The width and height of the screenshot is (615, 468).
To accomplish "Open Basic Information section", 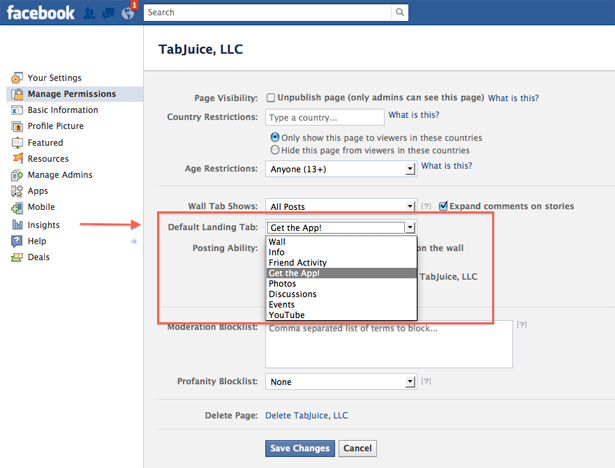I will pos(63,110).
